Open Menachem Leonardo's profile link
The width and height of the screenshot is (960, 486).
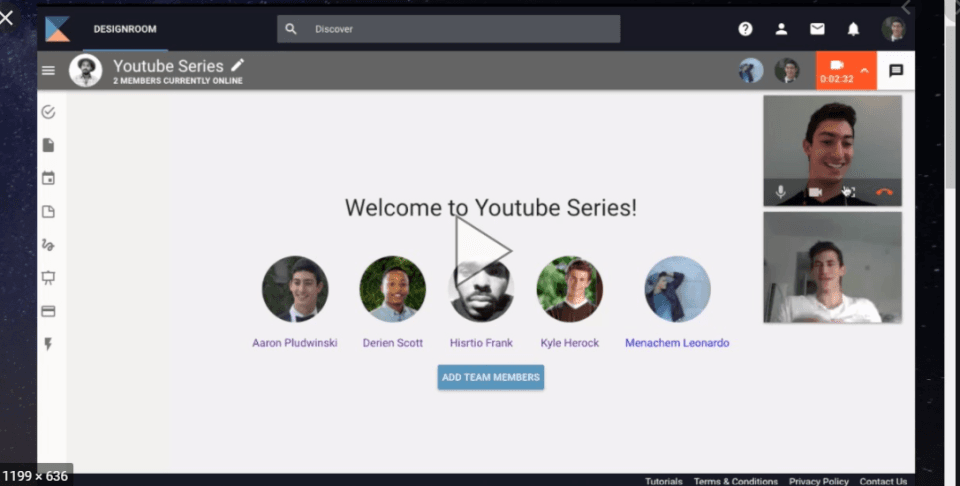[677, 343]
